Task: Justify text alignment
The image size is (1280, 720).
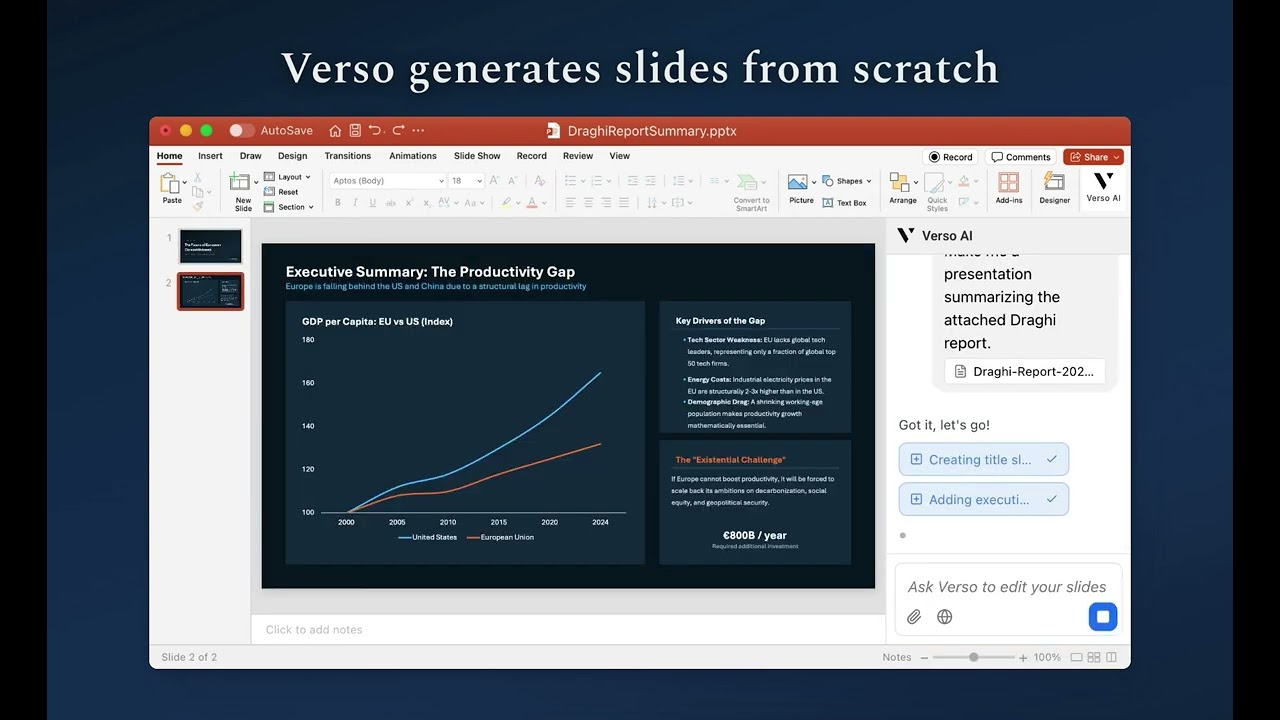Action: tap(624, 202)
